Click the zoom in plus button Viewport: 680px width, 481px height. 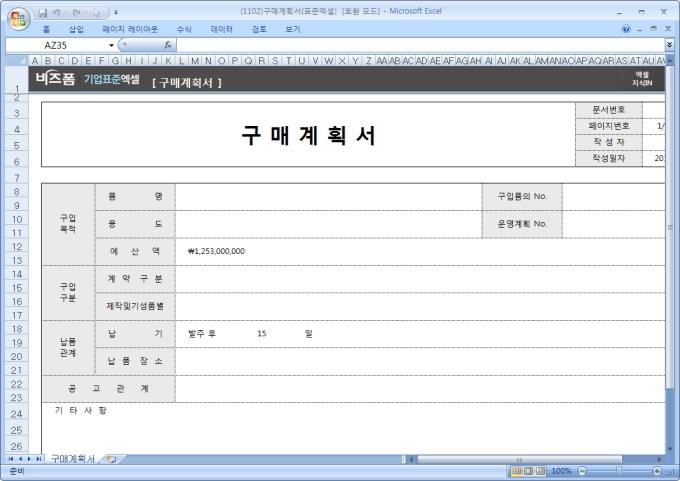click(x=657, y=471)
